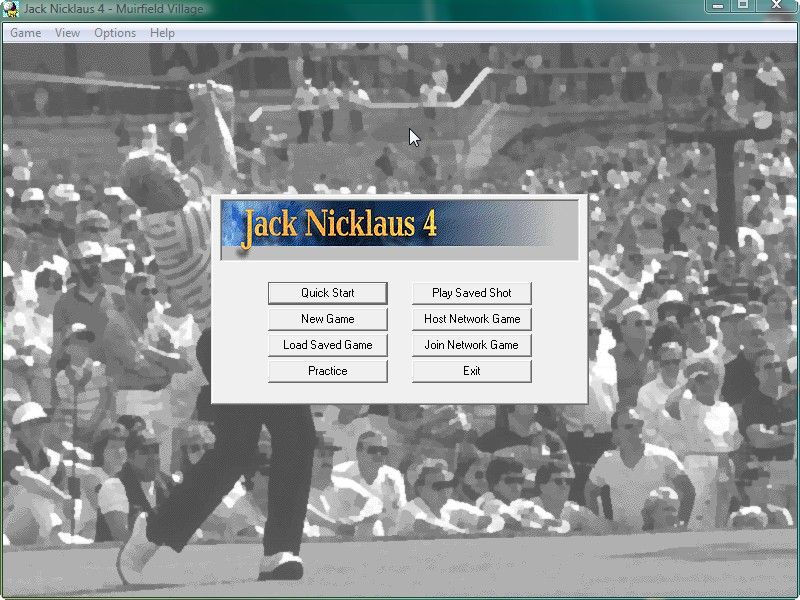Enter Practice mode
The image size is (800, 600).
click(x=327, y=371)
